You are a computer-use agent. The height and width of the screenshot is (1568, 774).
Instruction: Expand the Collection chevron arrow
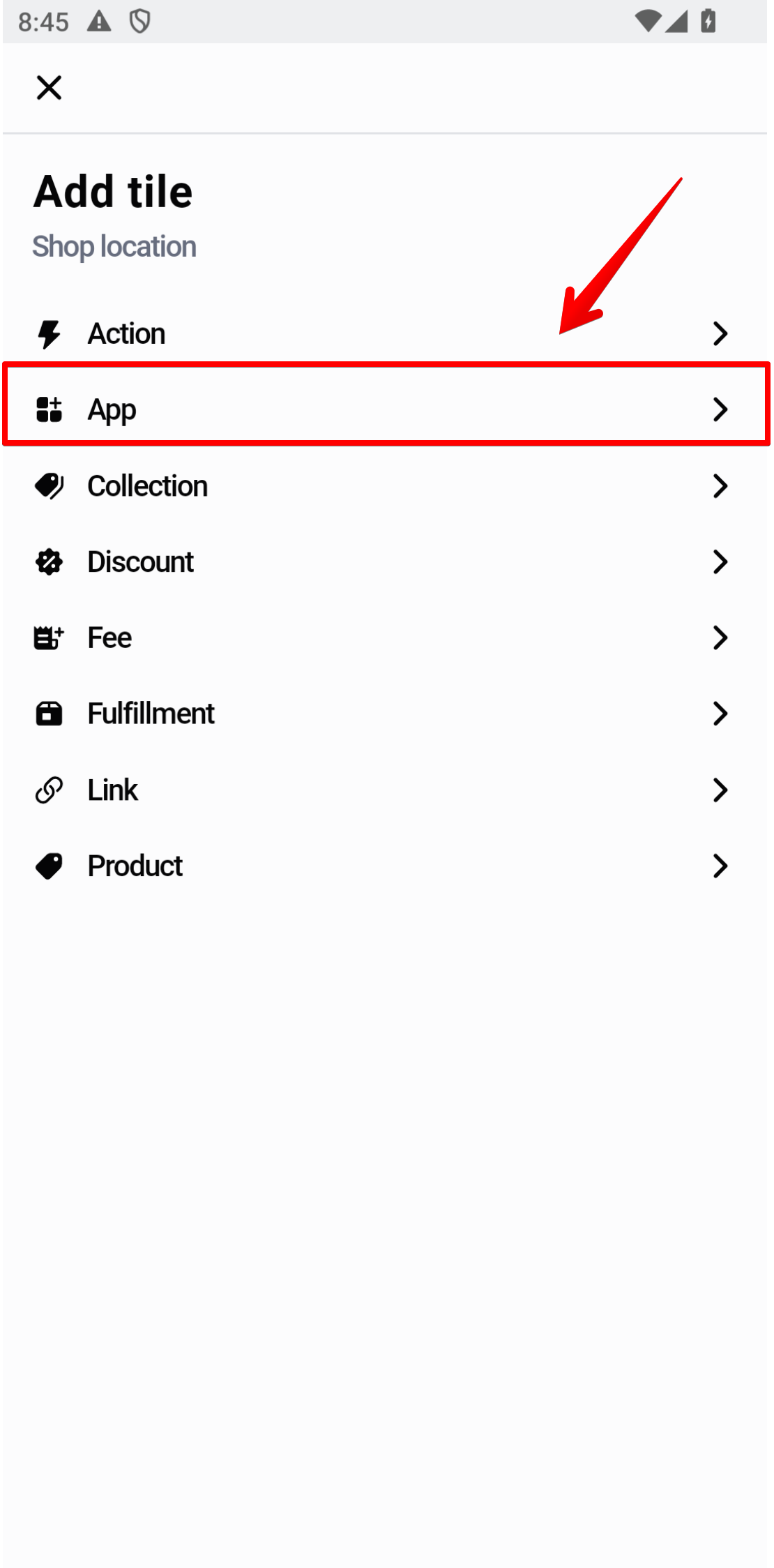click(720, 486)
